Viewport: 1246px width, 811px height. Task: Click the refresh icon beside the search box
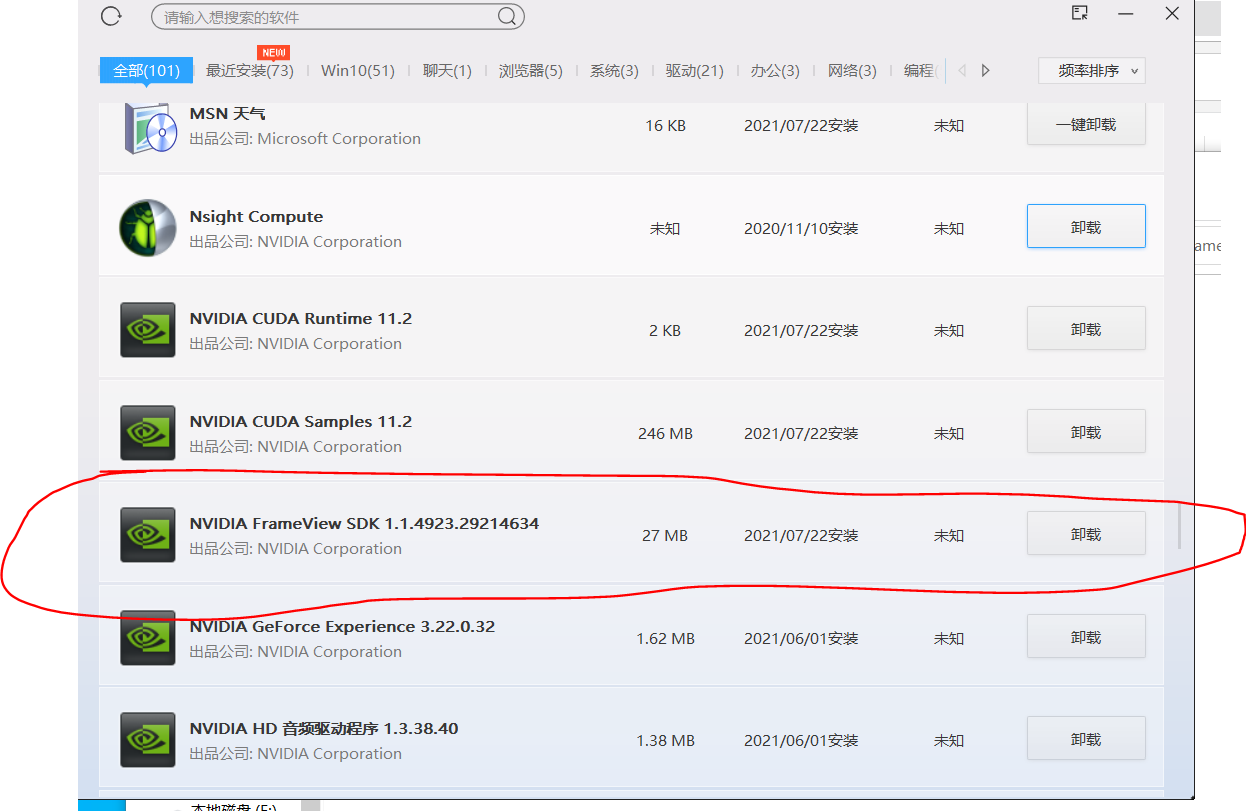coord(111,16)
